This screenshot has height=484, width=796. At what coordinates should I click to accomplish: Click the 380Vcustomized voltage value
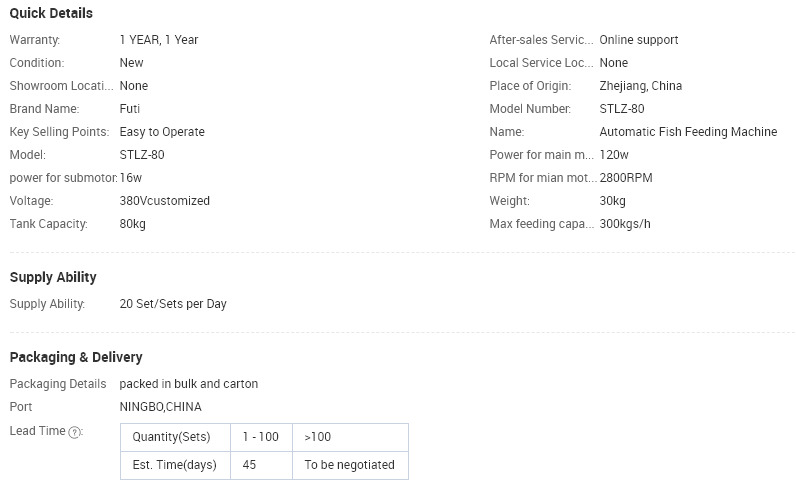click(164, 201)
